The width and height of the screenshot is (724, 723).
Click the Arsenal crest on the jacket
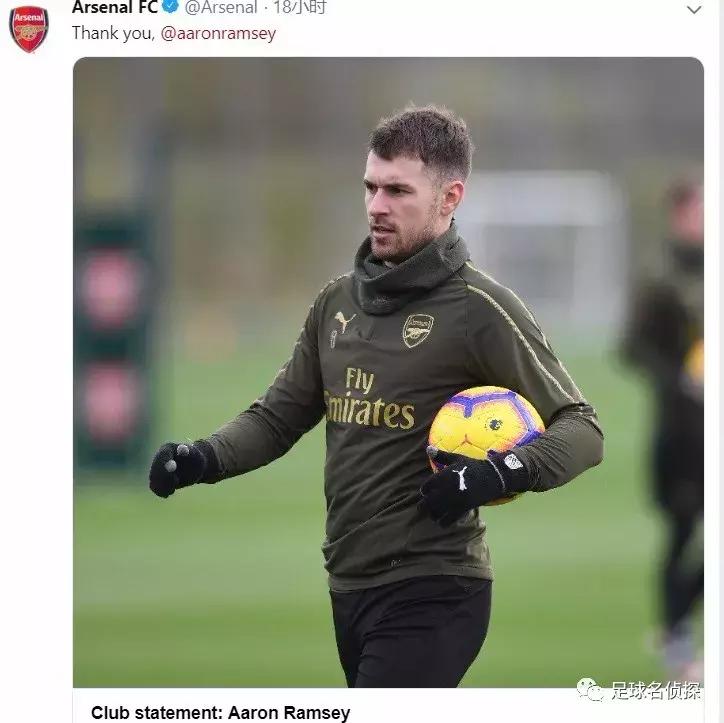pos(417,330)
